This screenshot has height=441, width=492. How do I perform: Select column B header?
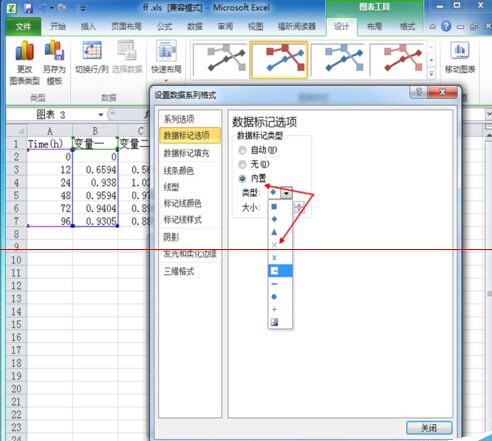pyautogui.click(x=95, y=131)
